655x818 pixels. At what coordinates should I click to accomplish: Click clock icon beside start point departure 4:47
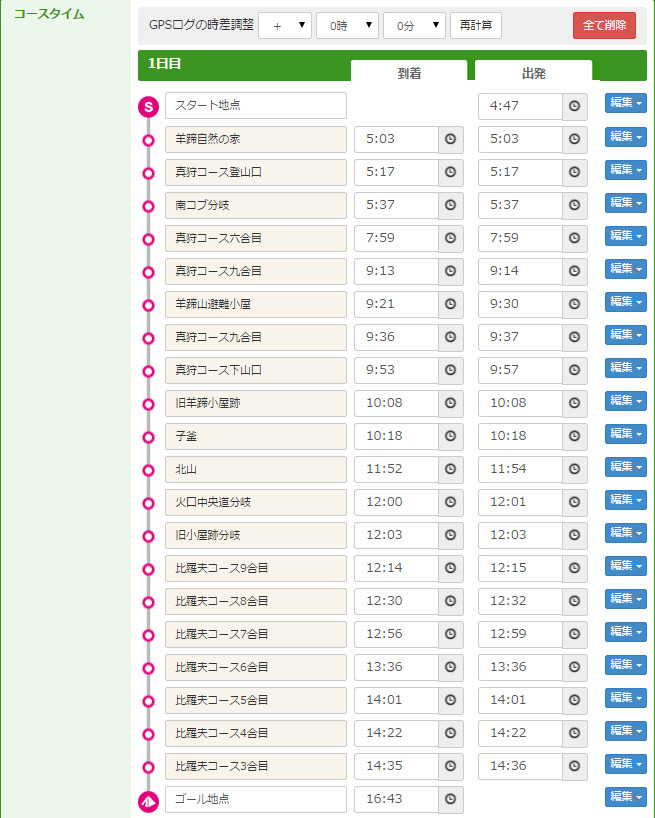tap(574, 107)
